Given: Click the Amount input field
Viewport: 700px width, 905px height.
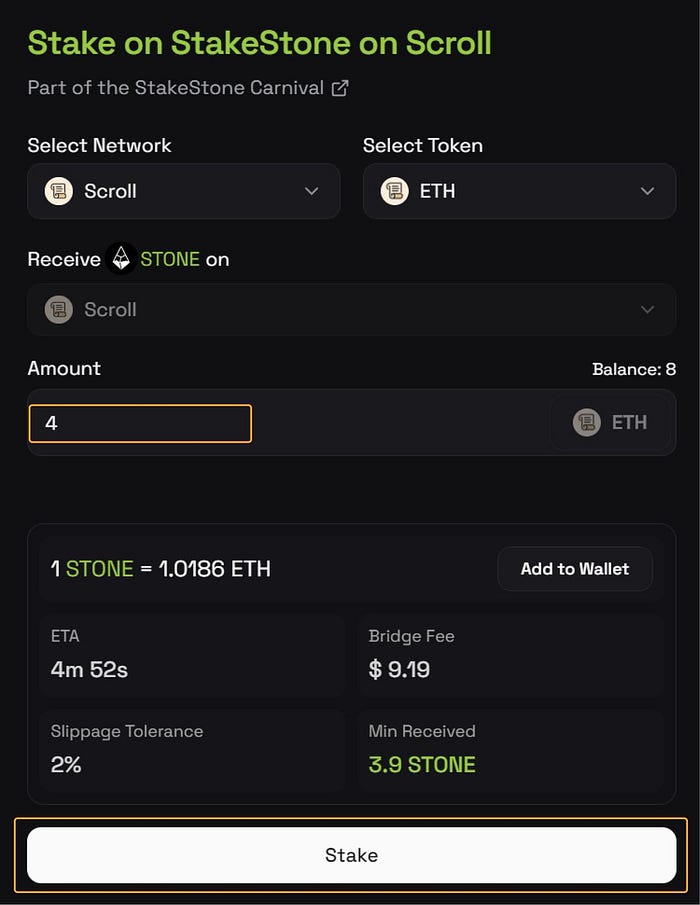Looking at the screenshot, I should click(140, 423).
